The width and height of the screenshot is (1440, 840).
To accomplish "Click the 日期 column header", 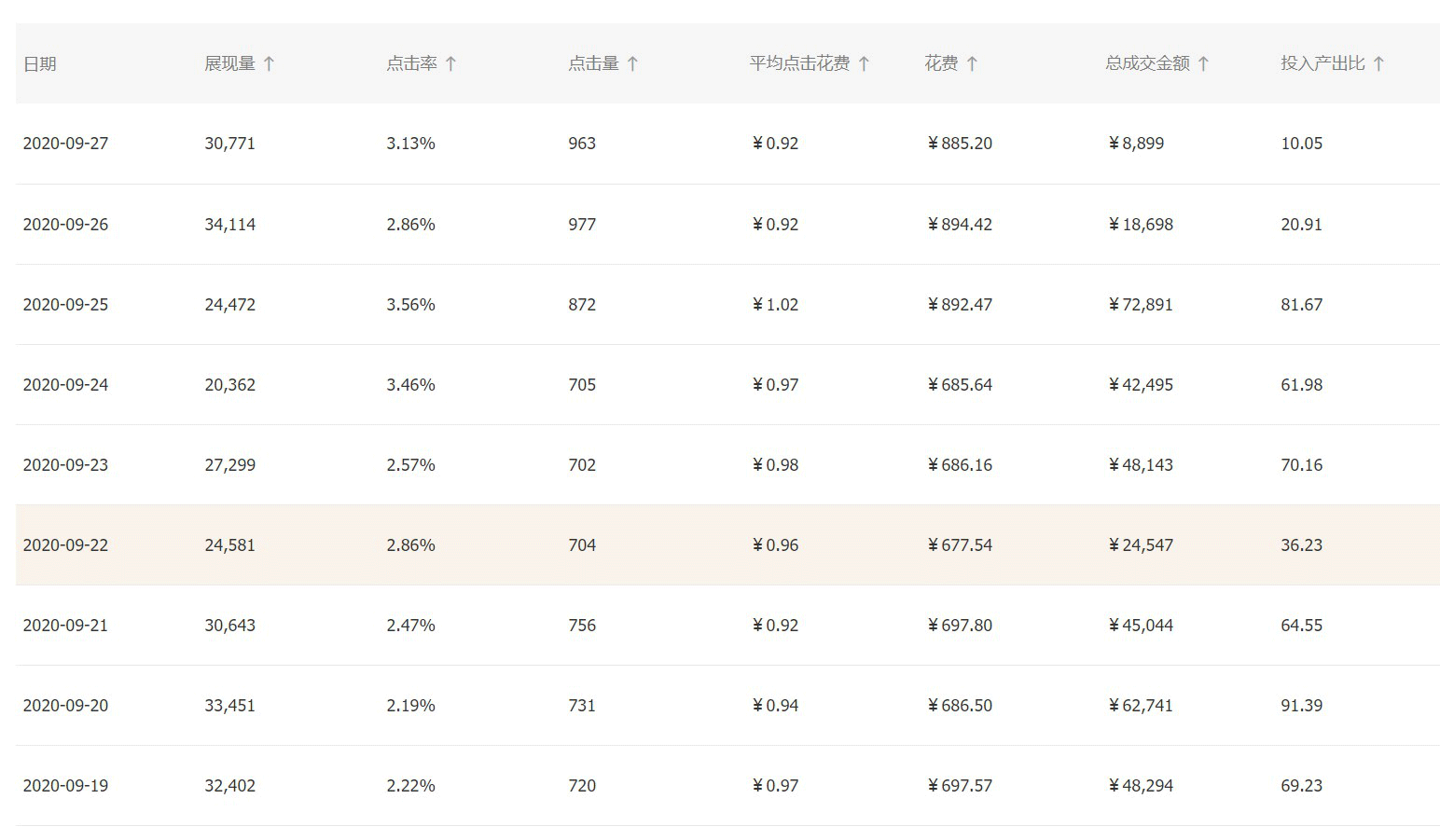I will [x=40, y=63].
